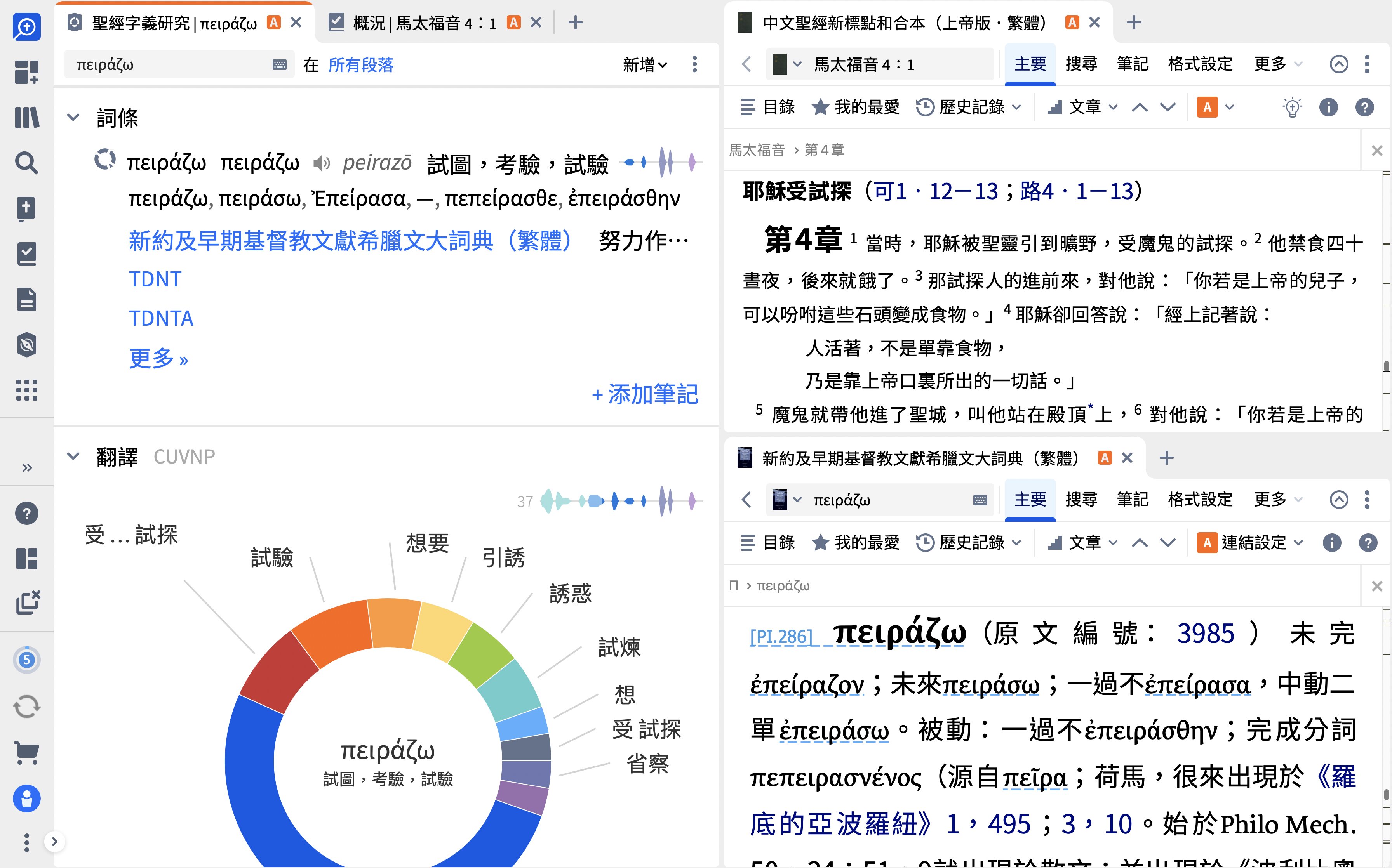The height and width of the screenshot is (868, 1392).
Task: Open 歷史記錄 dropdown in Bible panel
Action: (x=968, y=108)
